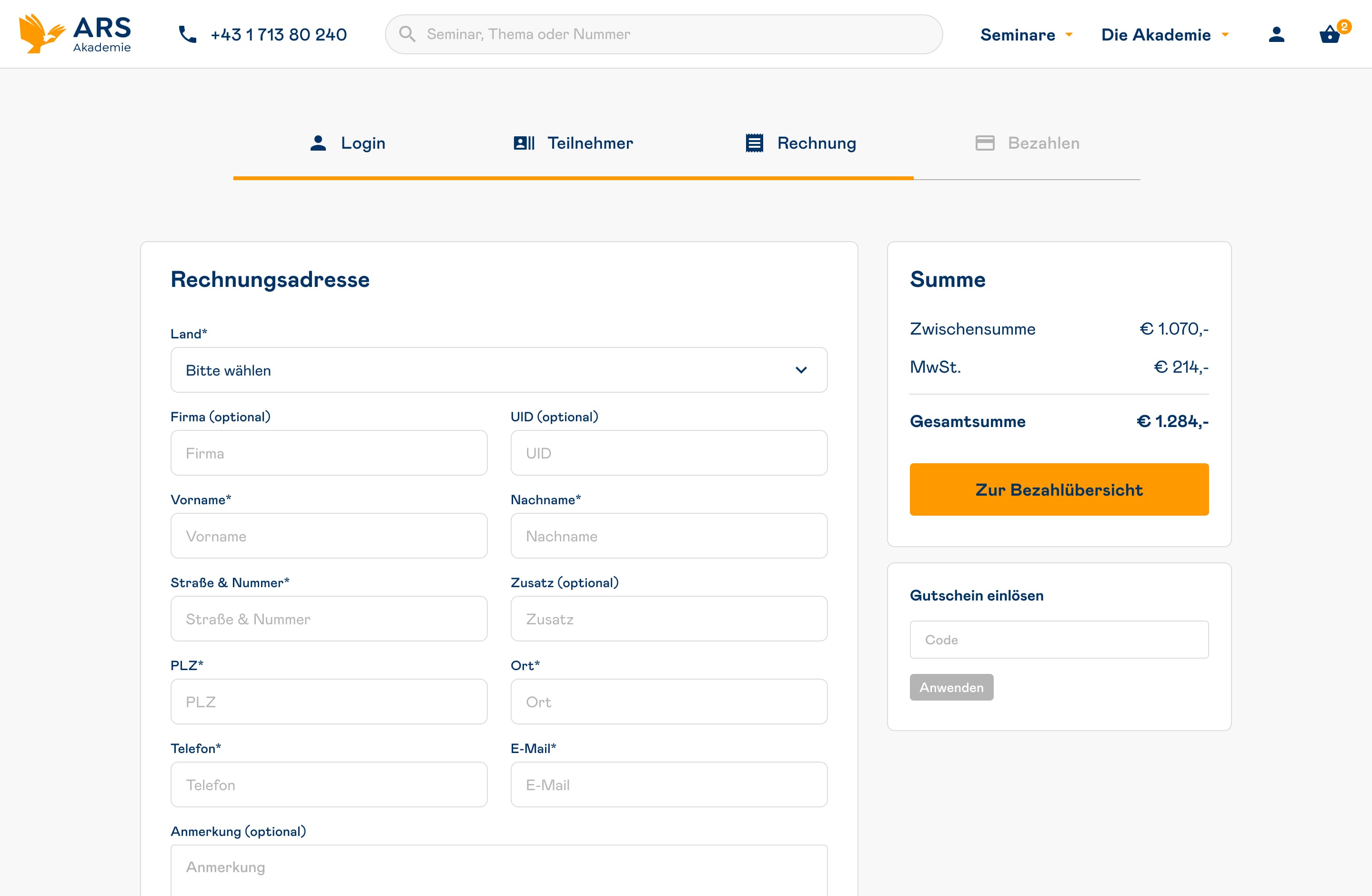Click the person icon at Login step
The height and width of the screenshot is (896, 1372).
(x=318, y=143)
